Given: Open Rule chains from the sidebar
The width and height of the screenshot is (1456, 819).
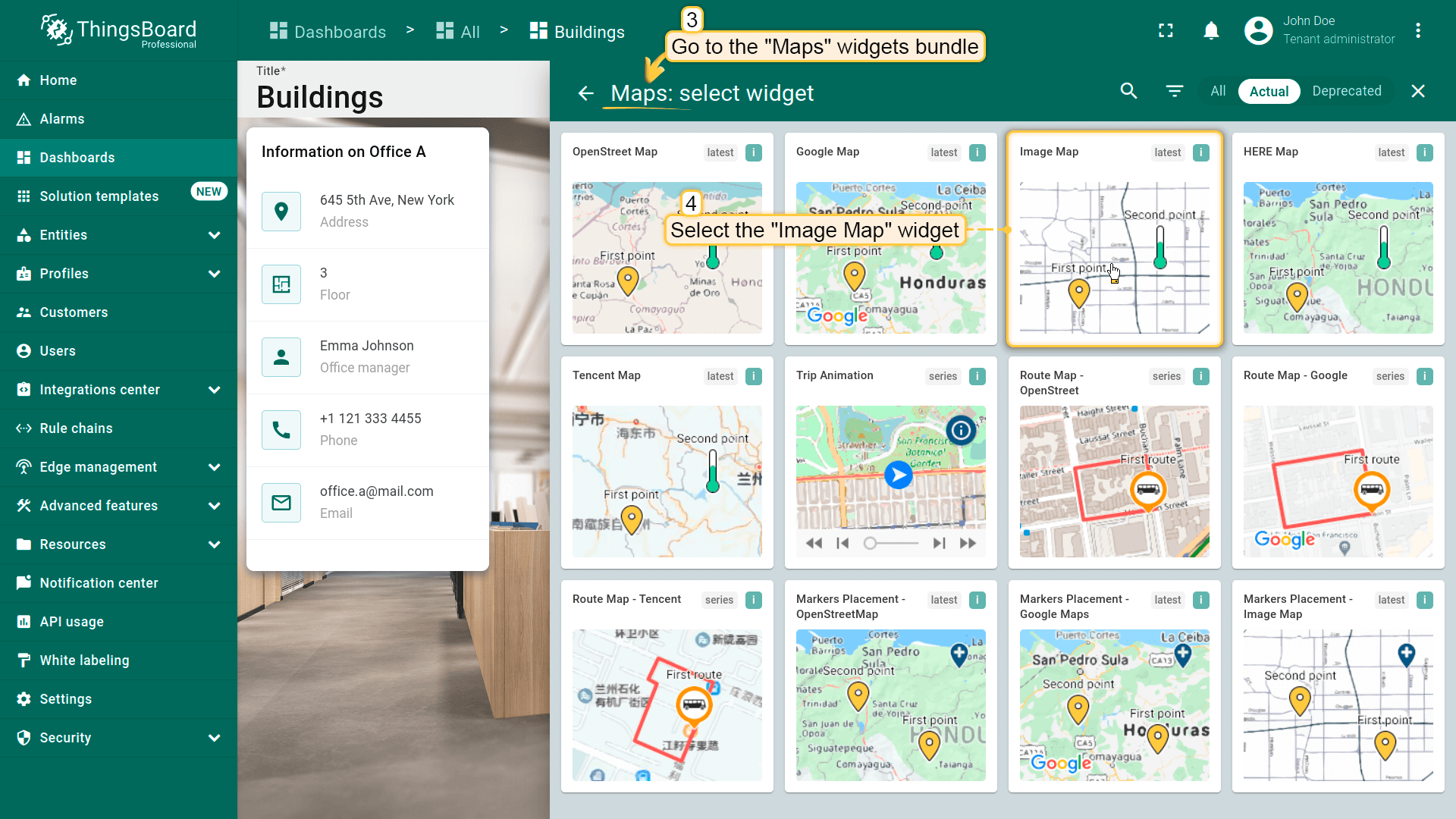Looking at the screenshot, I should (x=76, y=428).
